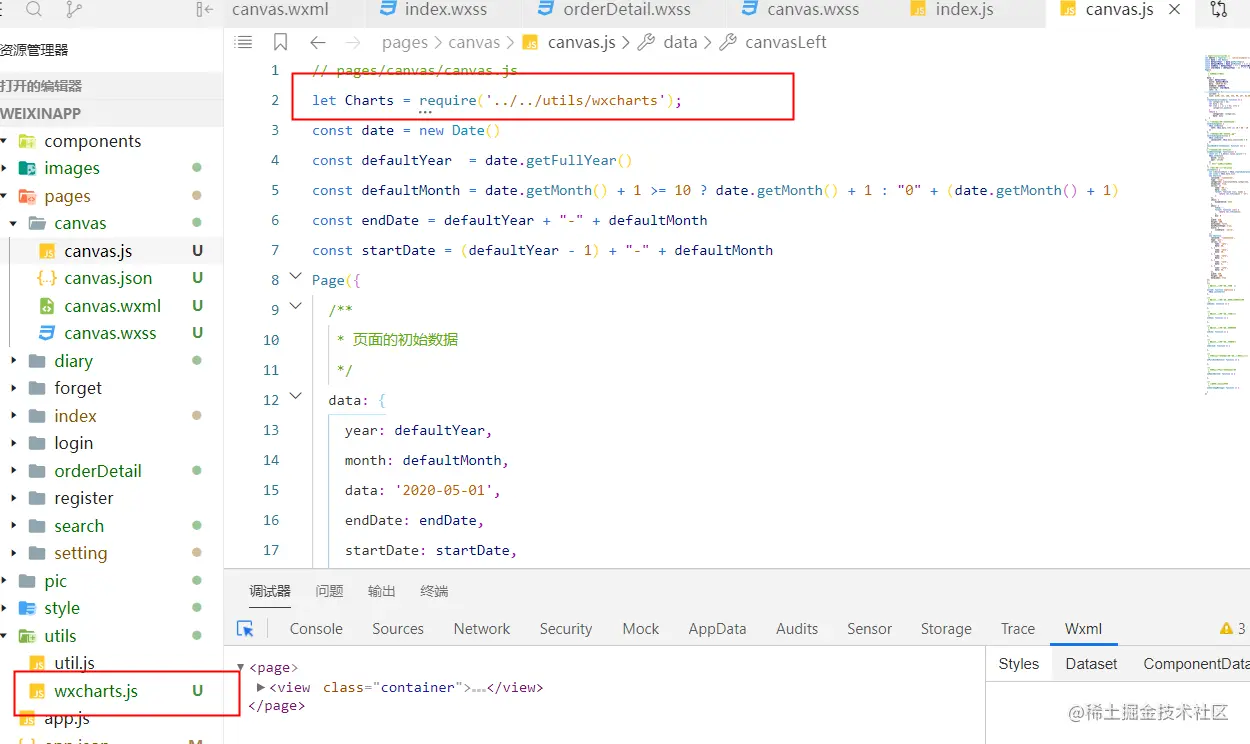
Task: Open the Audits devtools tab
Action: (797, 629)
